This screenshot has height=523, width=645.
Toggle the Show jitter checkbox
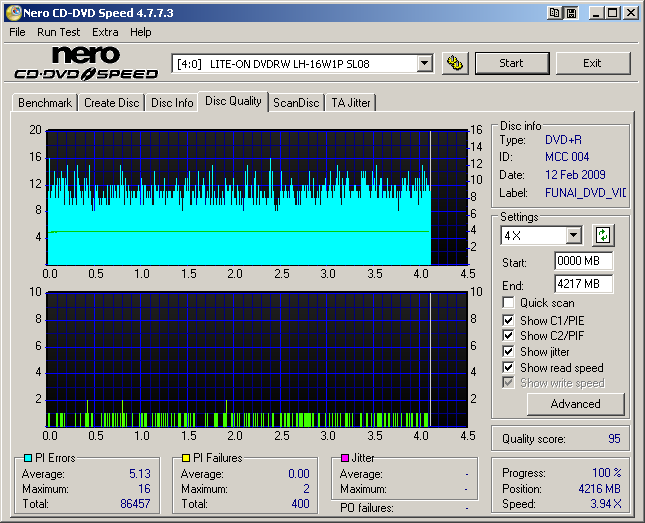[508, 352]
